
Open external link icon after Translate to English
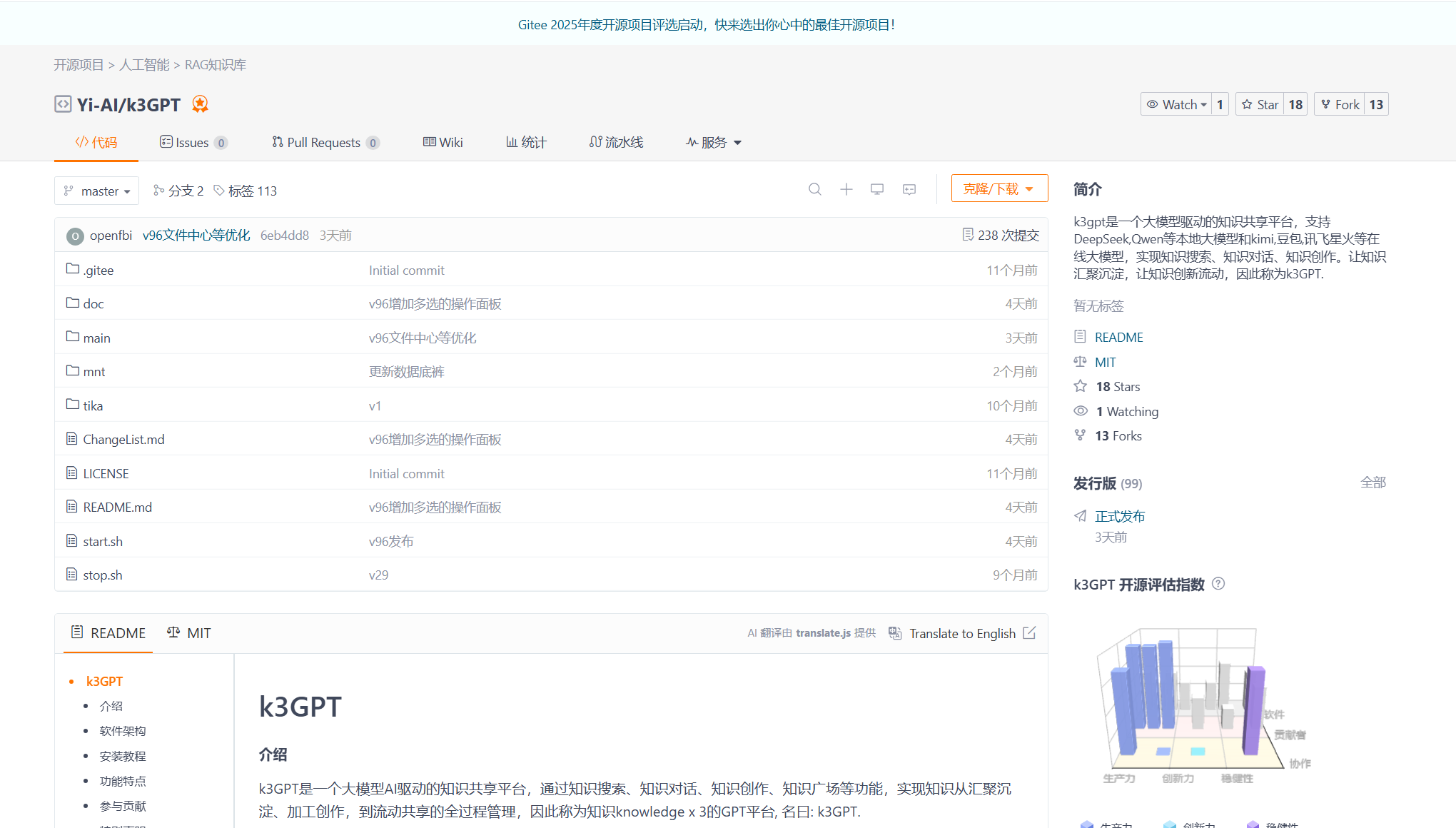pyautogui.click(x=1029, y=633)
